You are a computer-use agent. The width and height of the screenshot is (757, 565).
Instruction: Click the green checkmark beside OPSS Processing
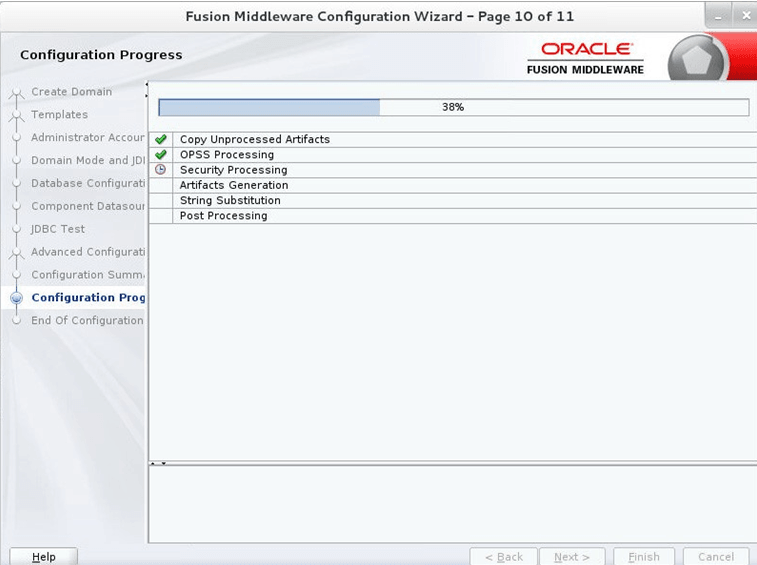(x=161, y=155)
